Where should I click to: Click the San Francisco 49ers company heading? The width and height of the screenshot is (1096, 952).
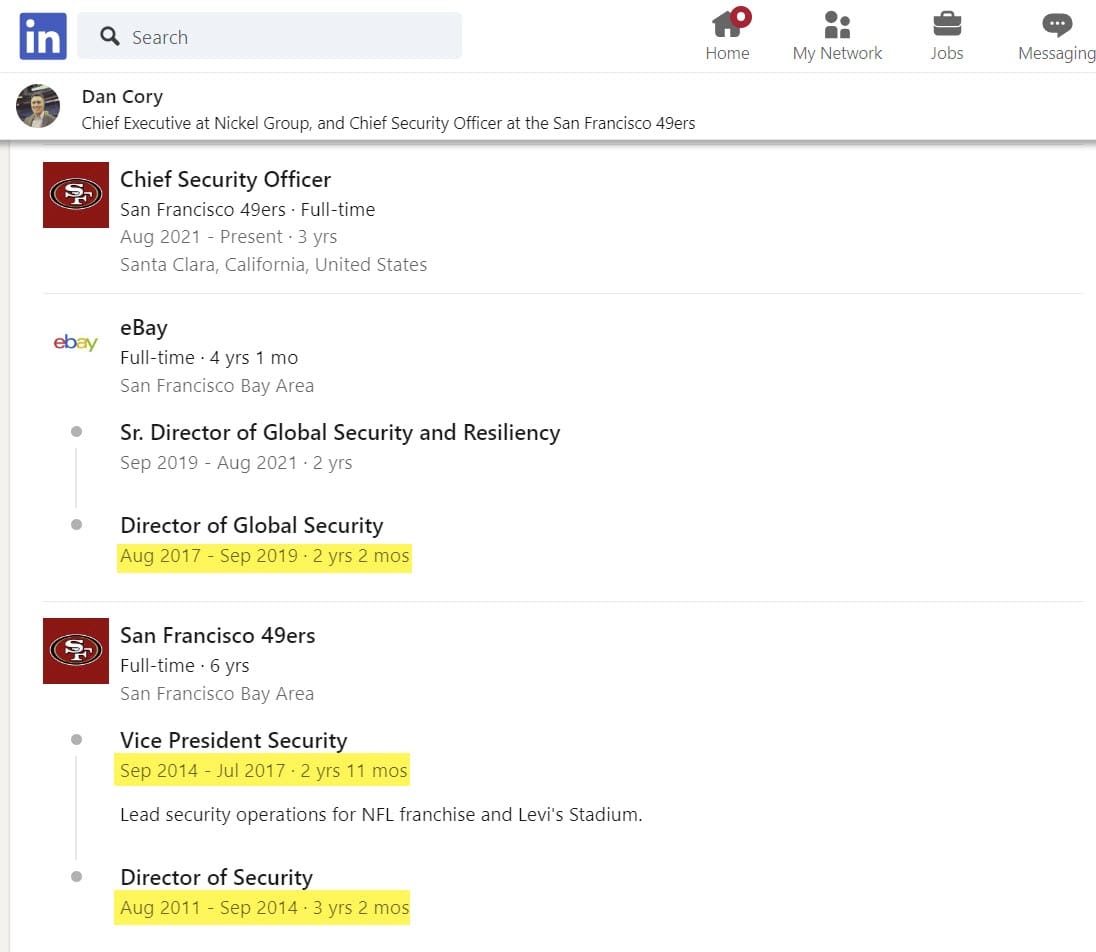[217, 635]
